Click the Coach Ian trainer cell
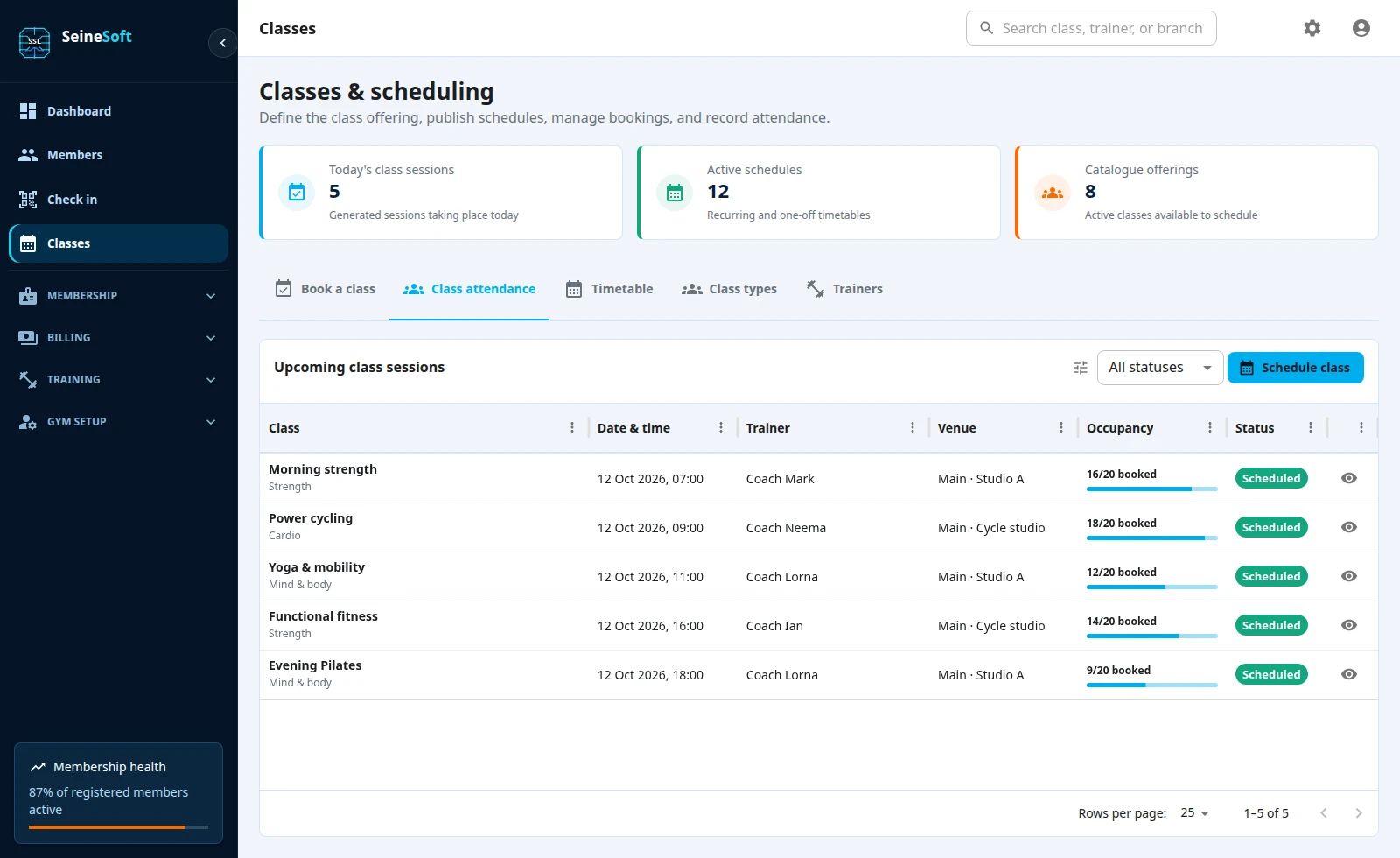The image size is (1400, 858). click(x=774, y=626)
